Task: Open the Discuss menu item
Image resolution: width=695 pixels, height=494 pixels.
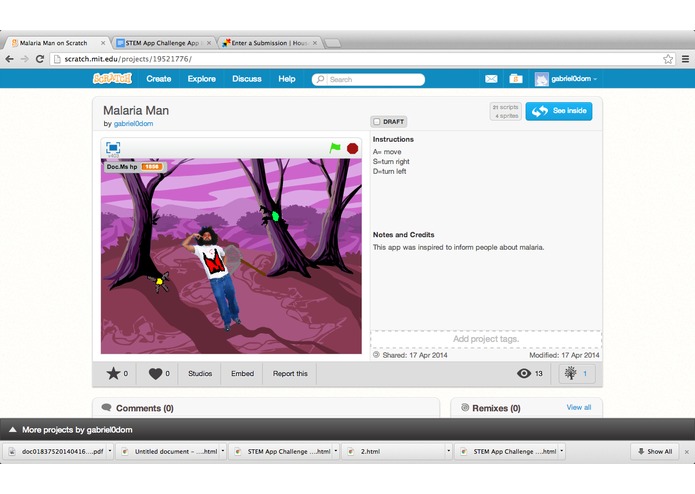Action: click(x=247, y=79)
